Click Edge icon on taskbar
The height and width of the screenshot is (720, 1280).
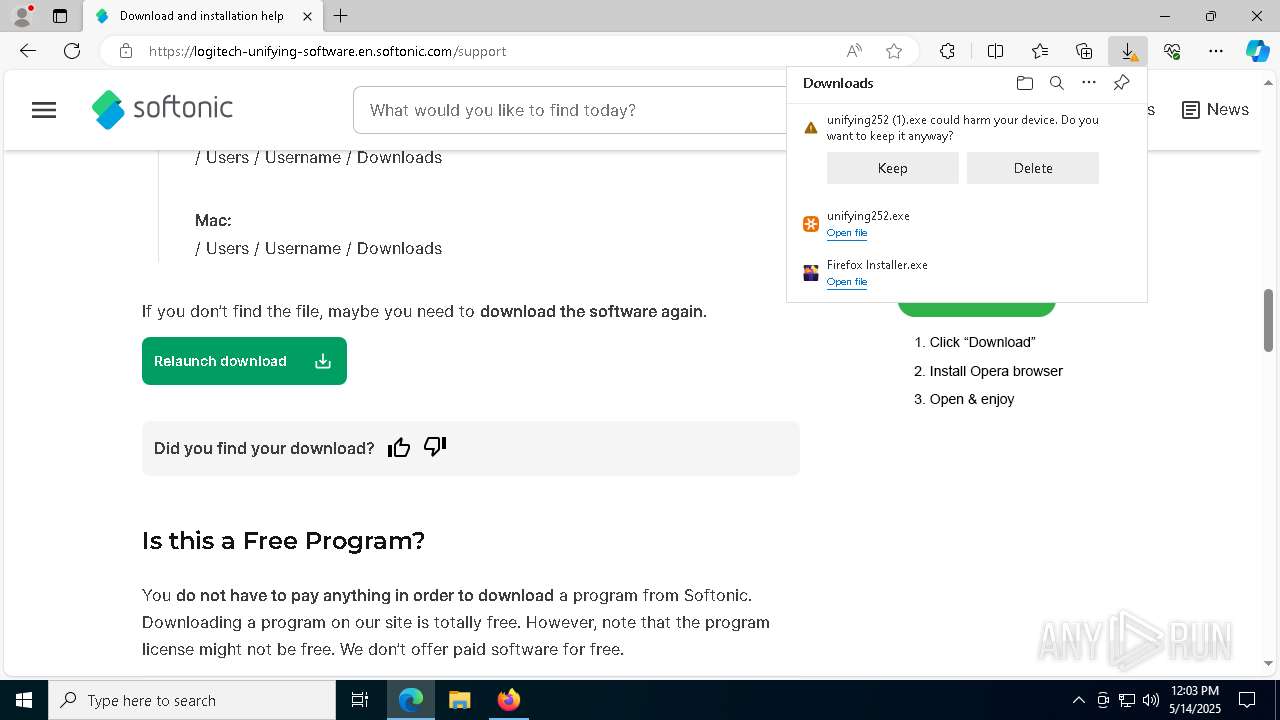411,700
